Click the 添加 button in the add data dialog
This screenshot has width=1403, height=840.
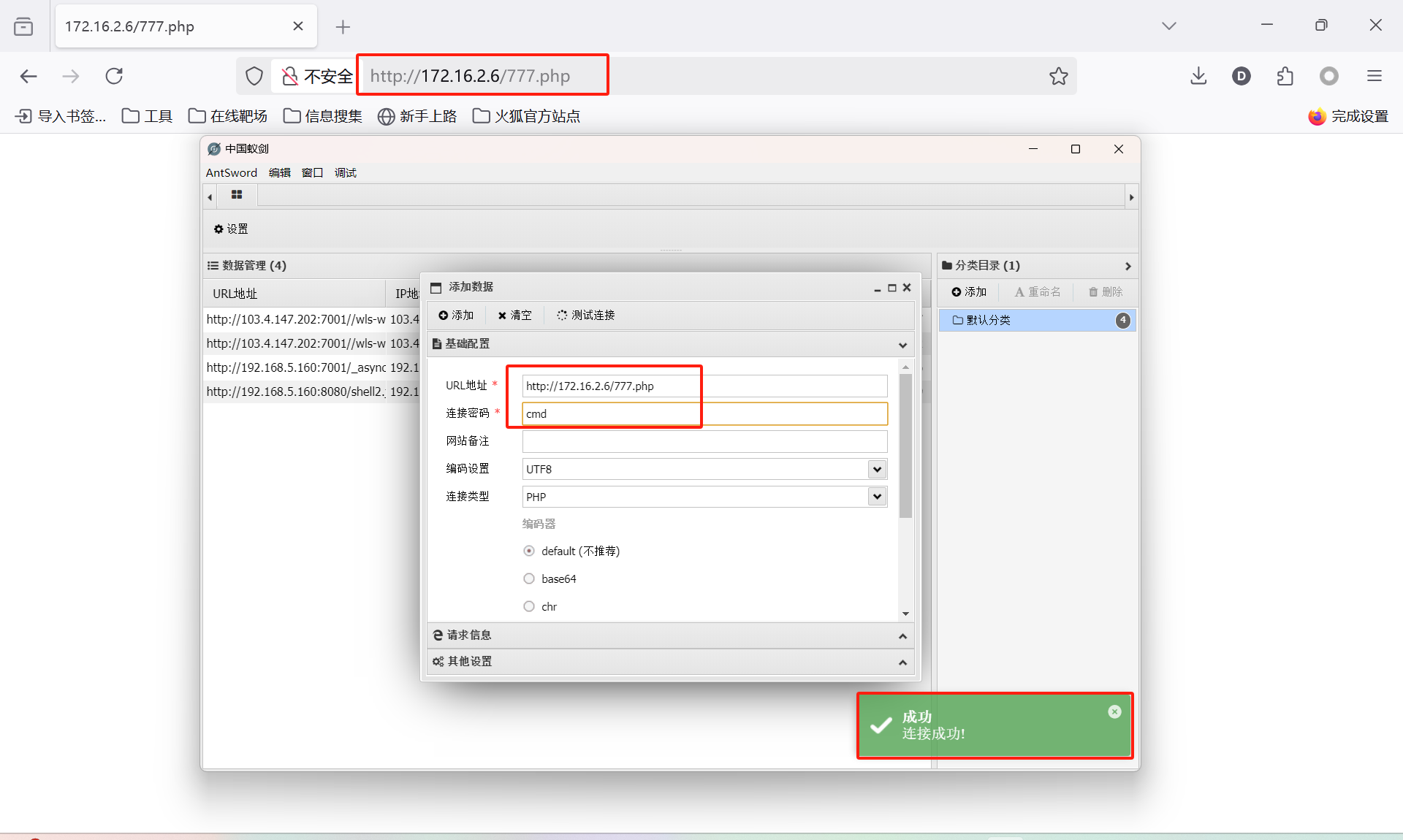click(x=456, y=315)
